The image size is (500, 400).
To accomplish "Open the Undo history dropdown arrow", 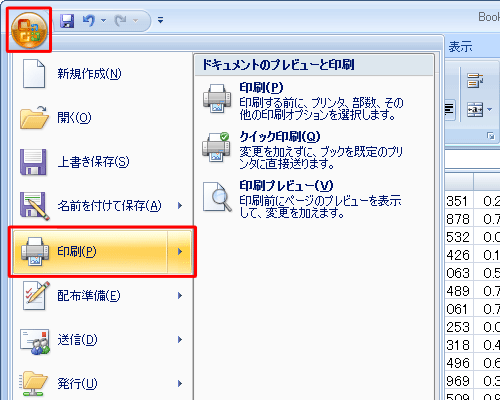I will [103, 21].
